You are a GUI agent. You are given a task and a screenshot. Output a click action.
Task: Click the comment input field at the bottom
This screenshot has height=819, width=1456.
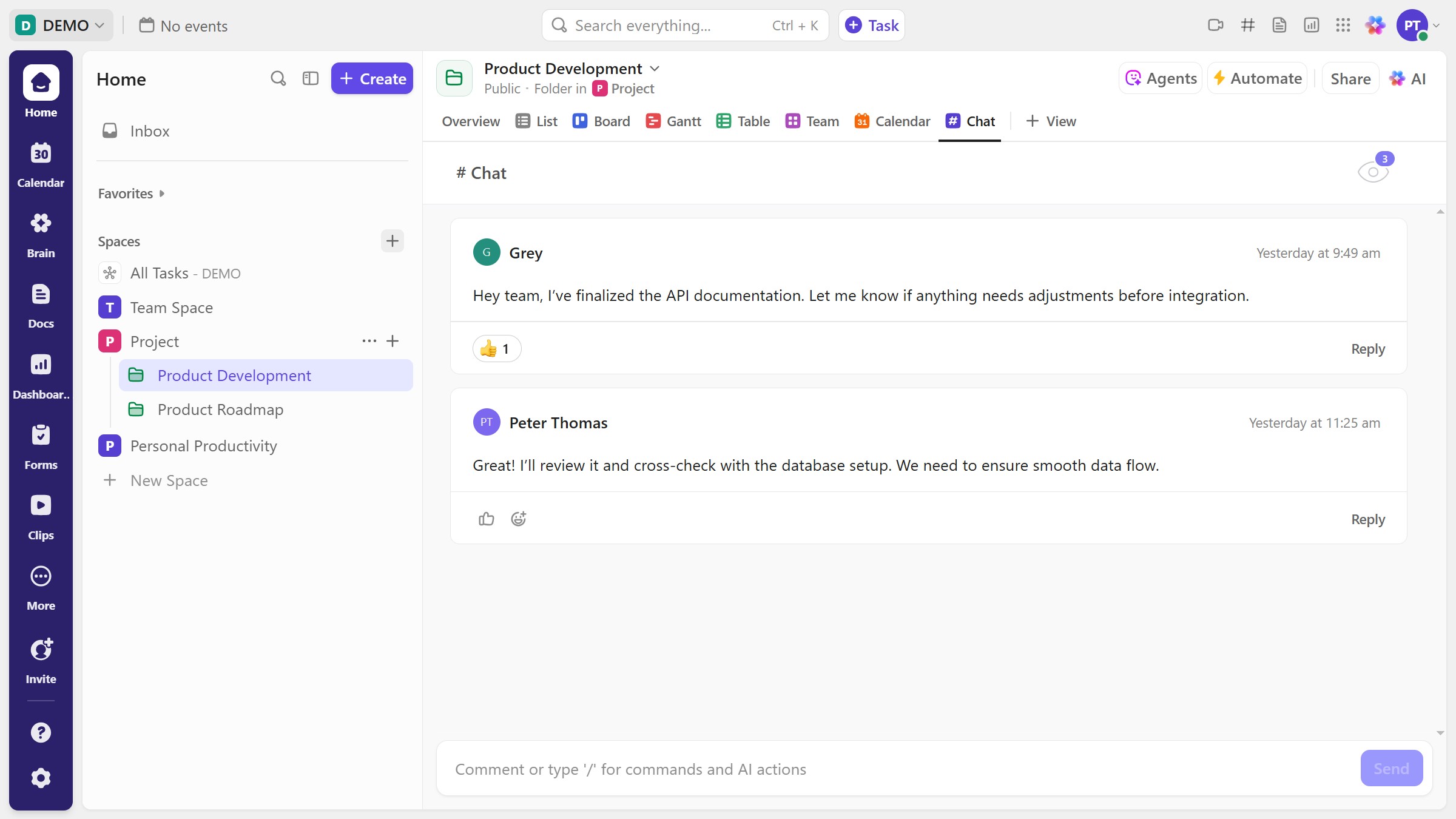(789, 769)
